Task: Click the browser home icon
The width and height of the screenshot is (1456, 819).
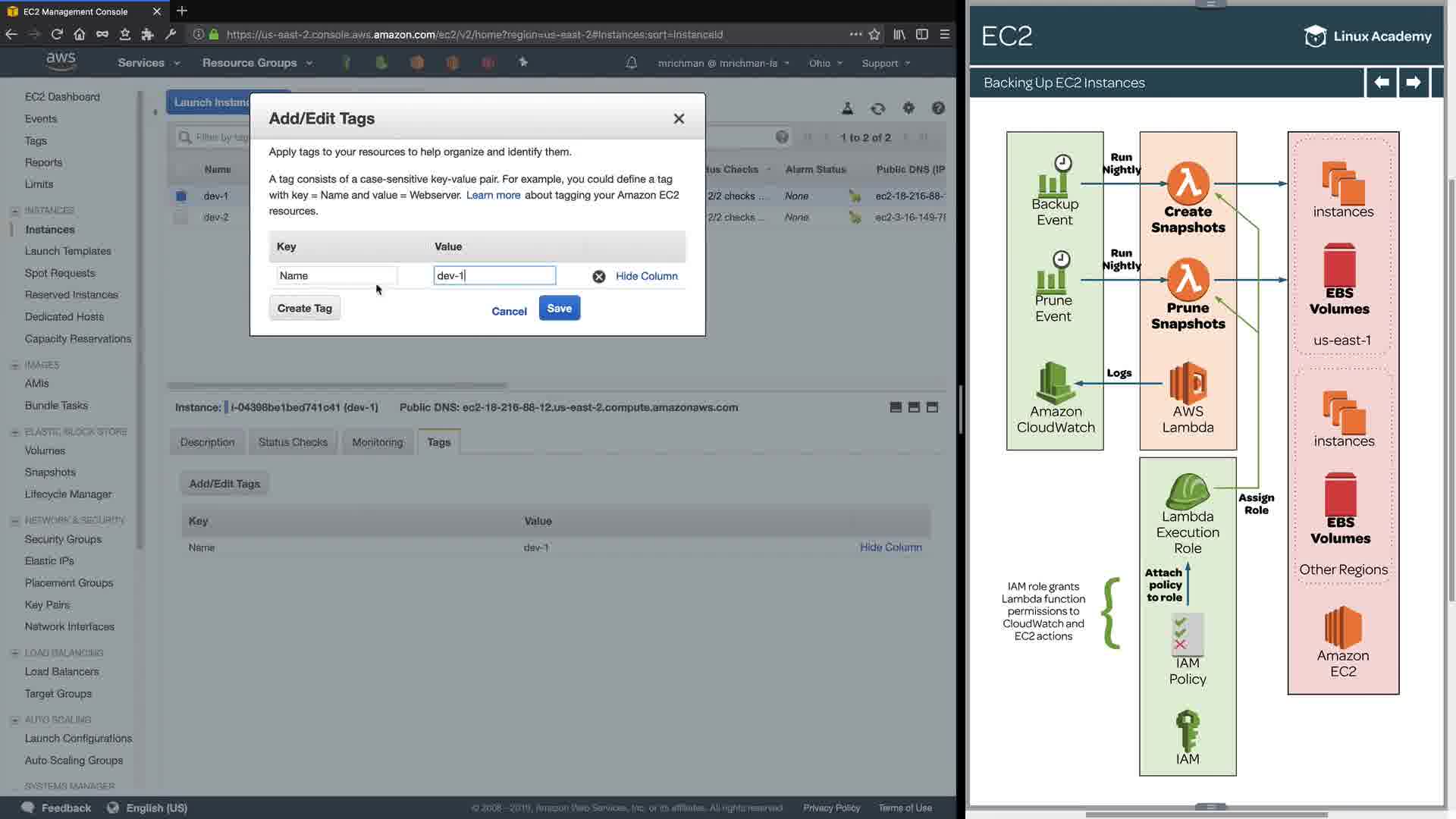Action: pos(80,34)
